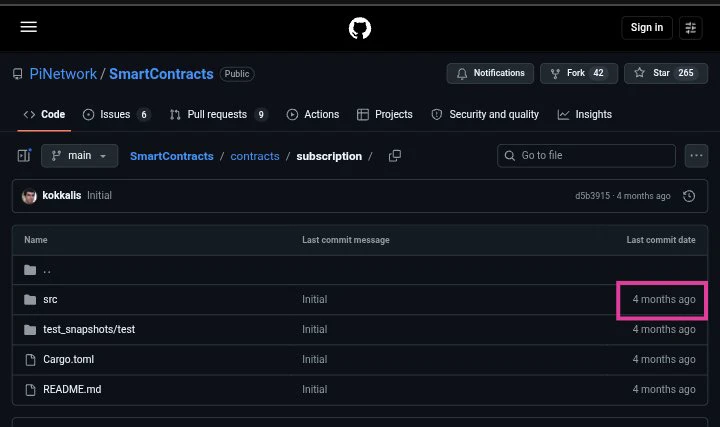Click the repository icon beside PiNetwork

pyautogui.click(x=17, y=74)
